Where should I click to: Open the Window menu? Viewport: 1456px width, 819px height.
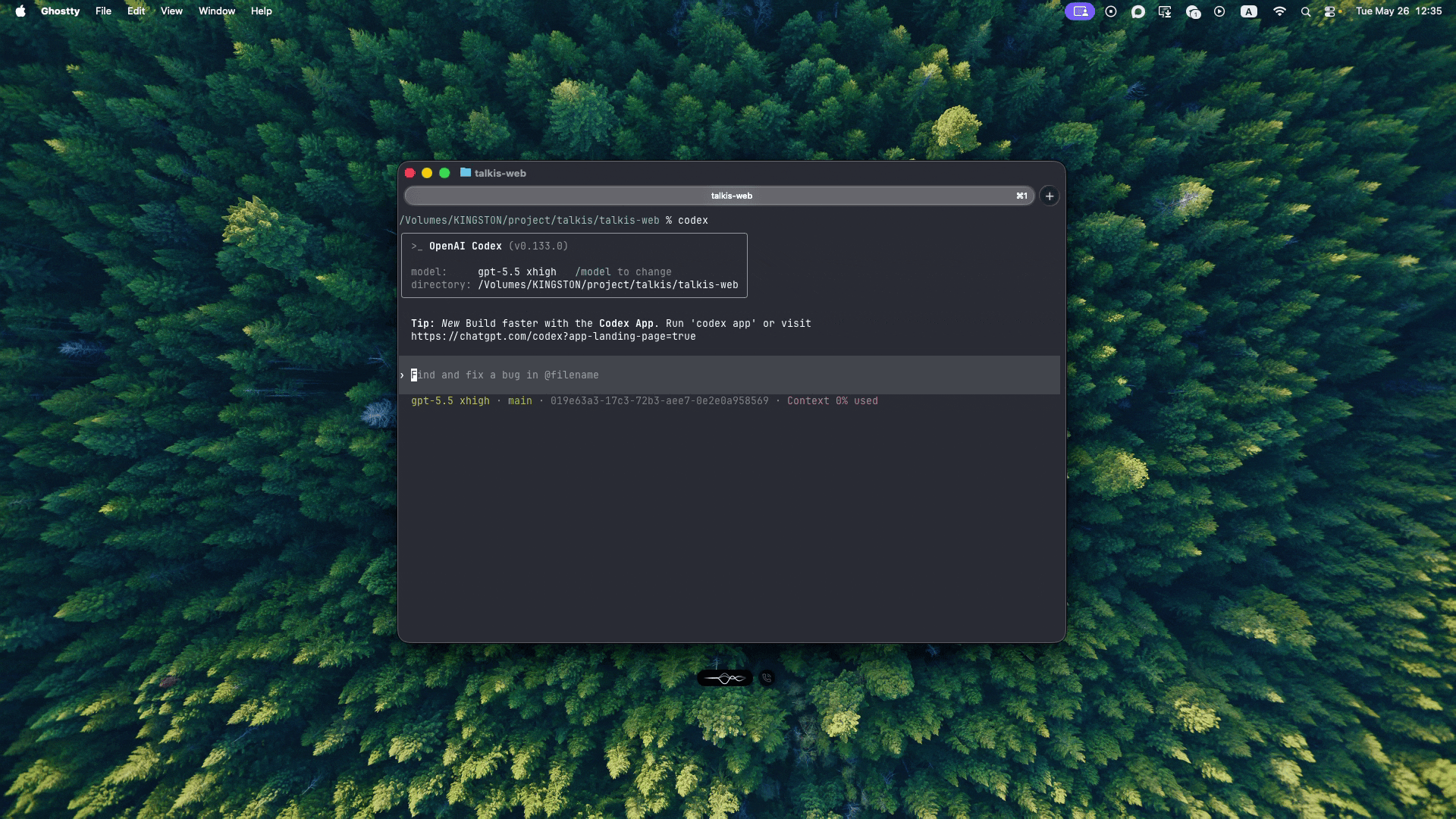217,11
